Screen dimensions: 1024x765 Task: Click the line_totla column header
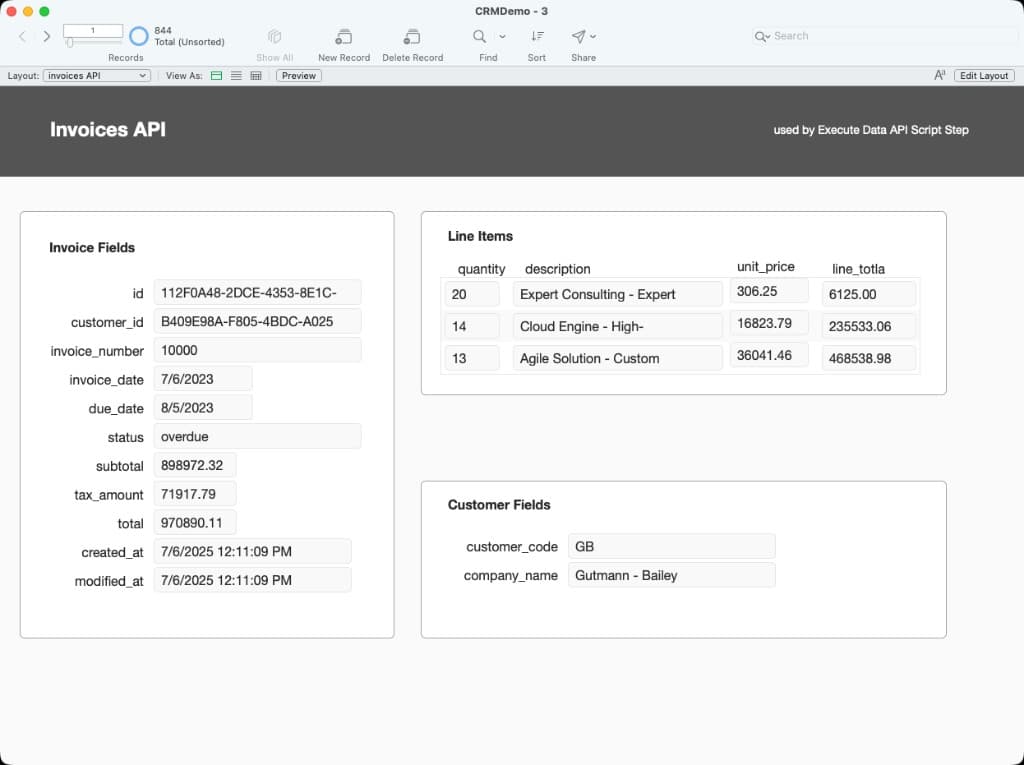(x=858, y=269)
